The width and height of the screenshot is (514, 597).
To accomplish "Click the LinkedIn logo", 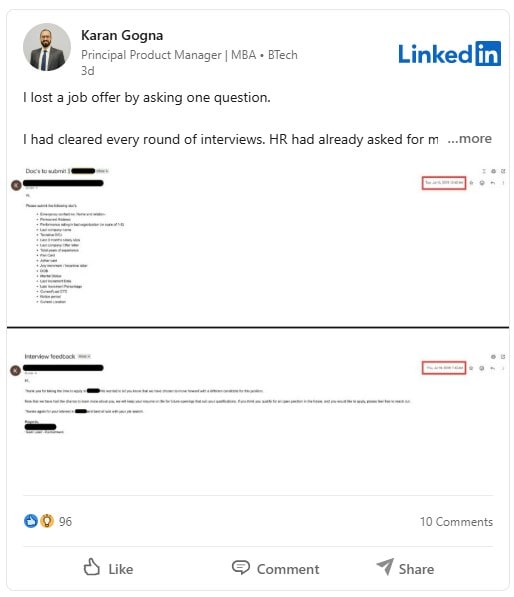I will pyautogui.click(x=449, y=54).
